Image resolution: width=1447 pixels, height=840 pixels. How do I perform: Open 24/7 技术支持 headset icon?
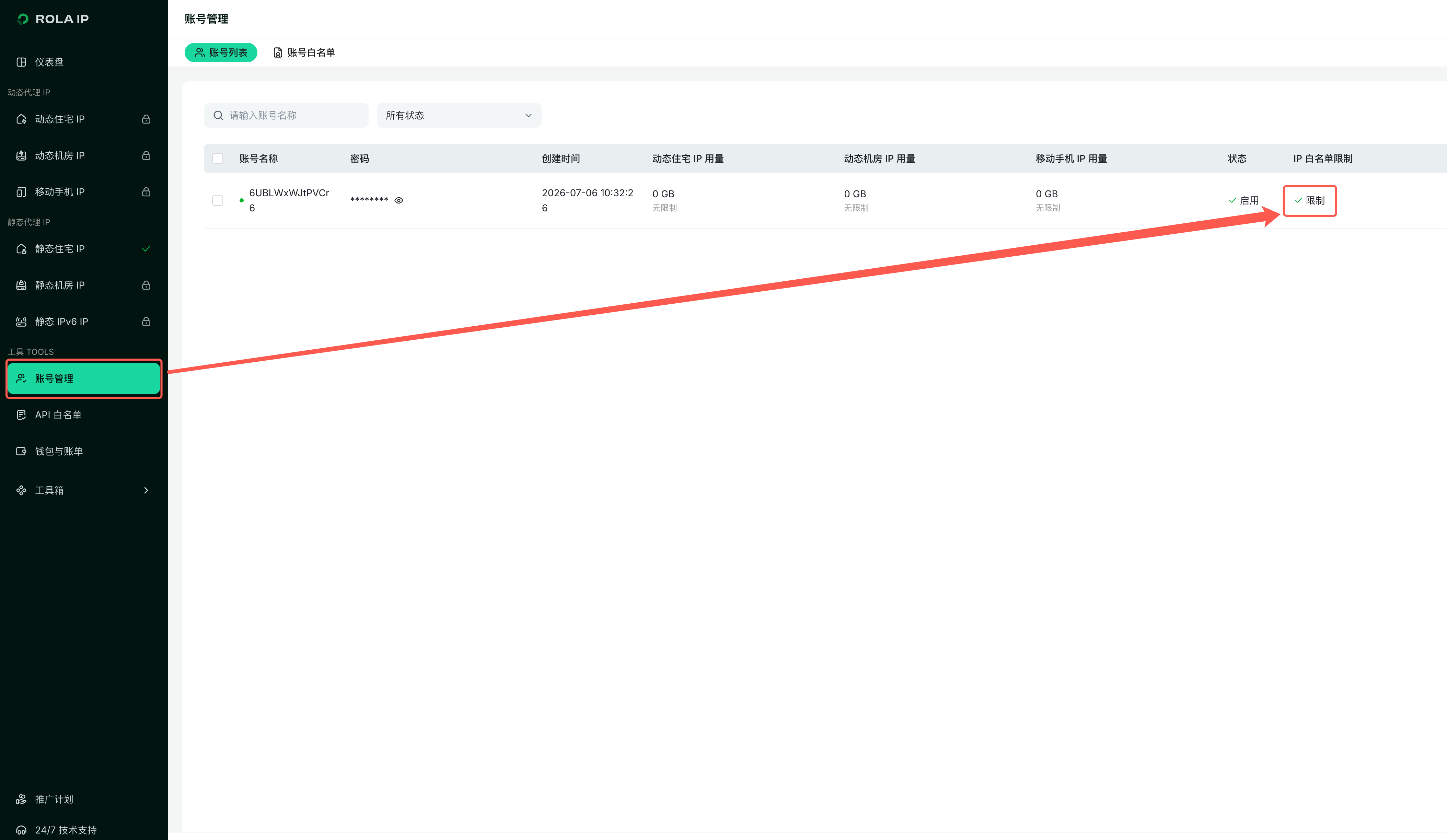pos(21,830)
